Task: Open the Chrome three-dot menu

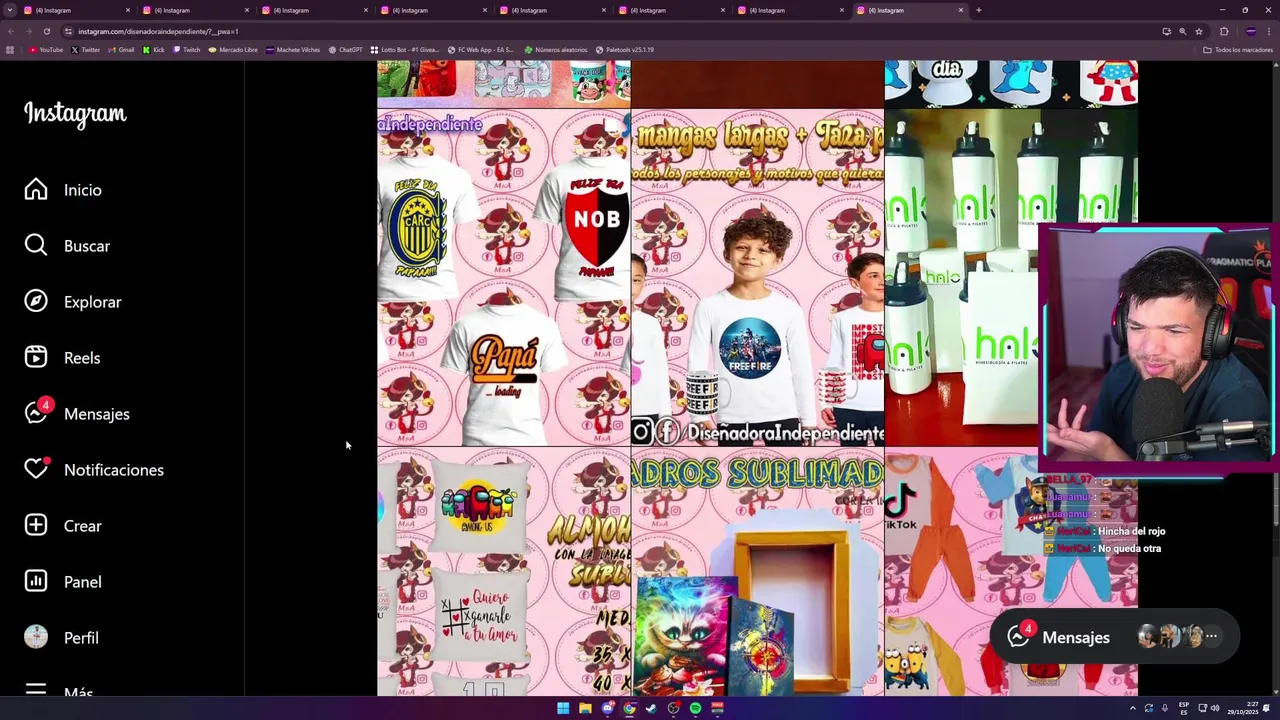Action: click(x=1269, y=31)
